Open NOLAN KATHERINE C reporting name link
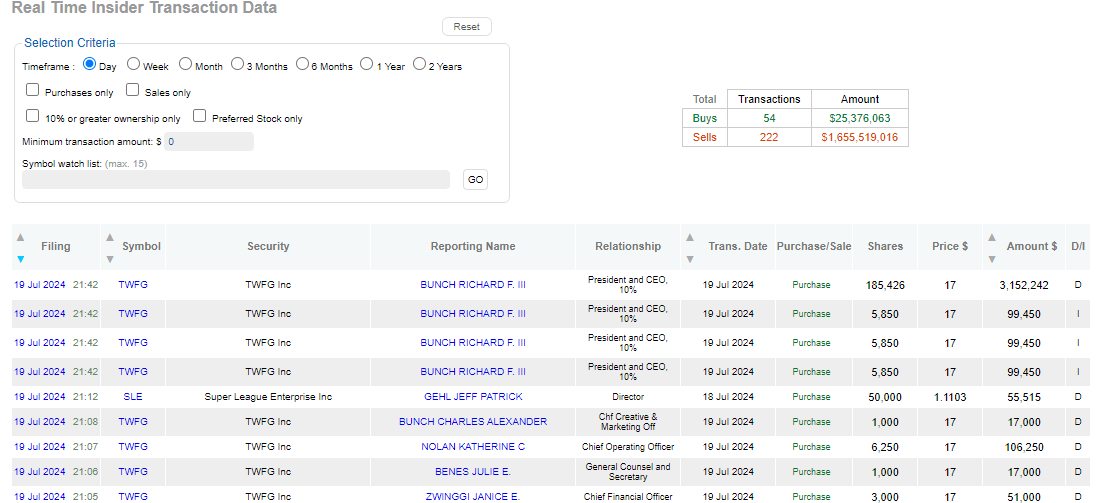Viewport: 1107px width, 503px height. coord(472,447)
